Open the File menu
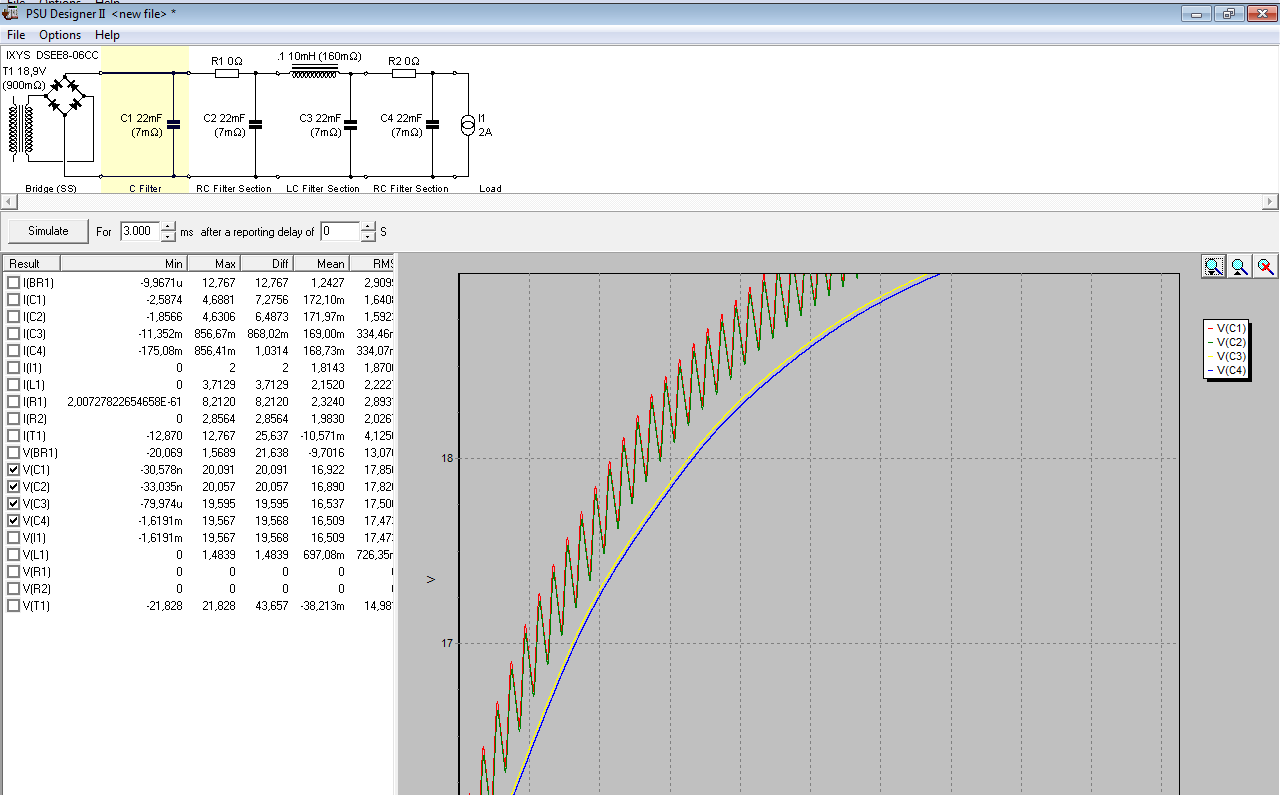This screenshot has width=1280, height=795. (x=16, y=35)
